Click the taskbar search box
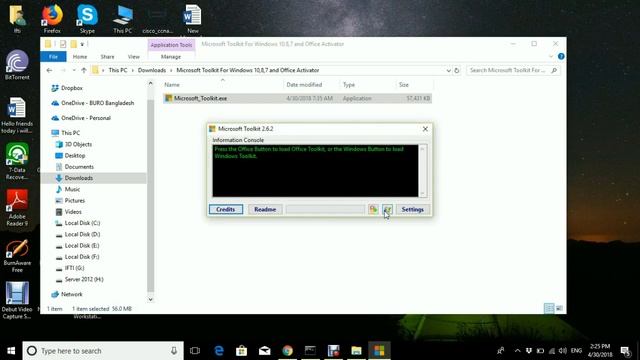Screen dimensions: 640x360 (103, 351)
